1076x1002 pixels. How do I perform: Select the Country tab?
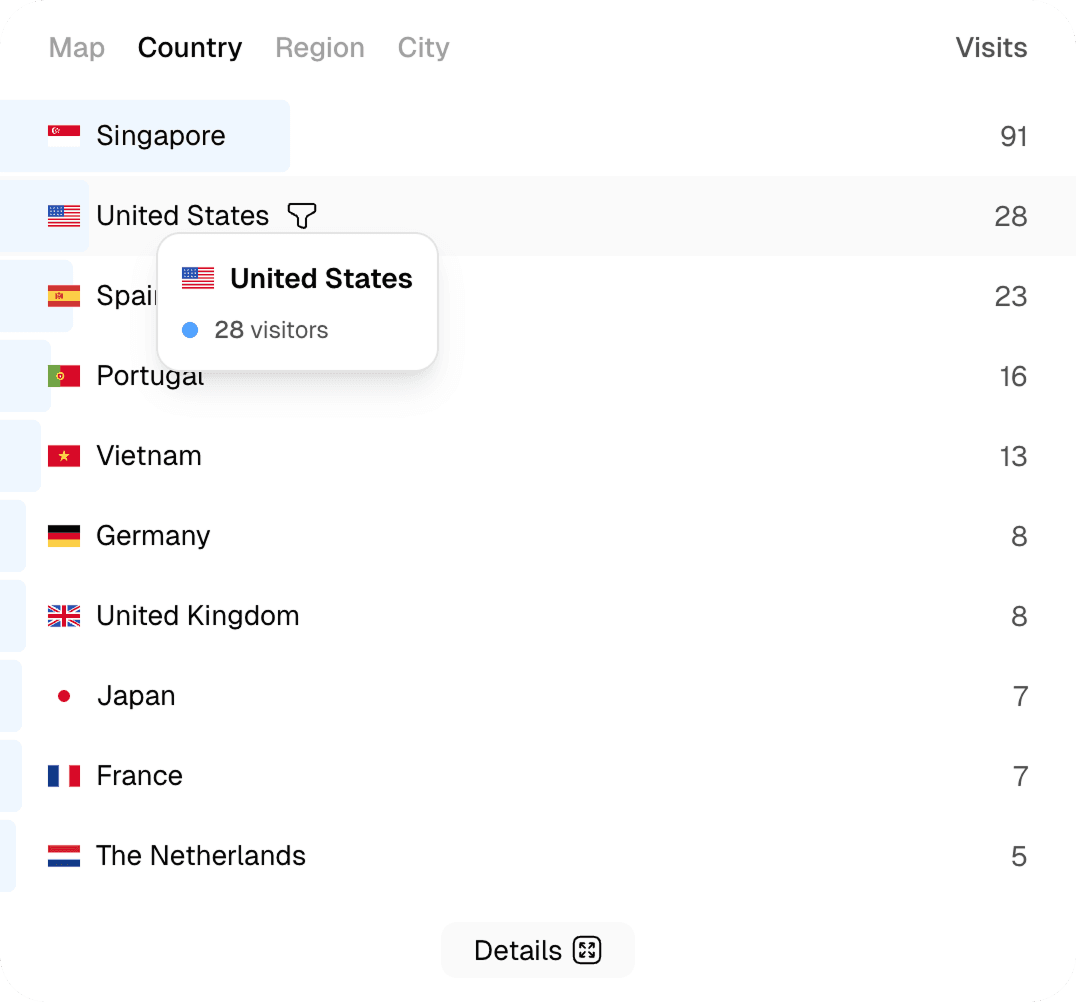pyautogui.click(x=190, y=48)
